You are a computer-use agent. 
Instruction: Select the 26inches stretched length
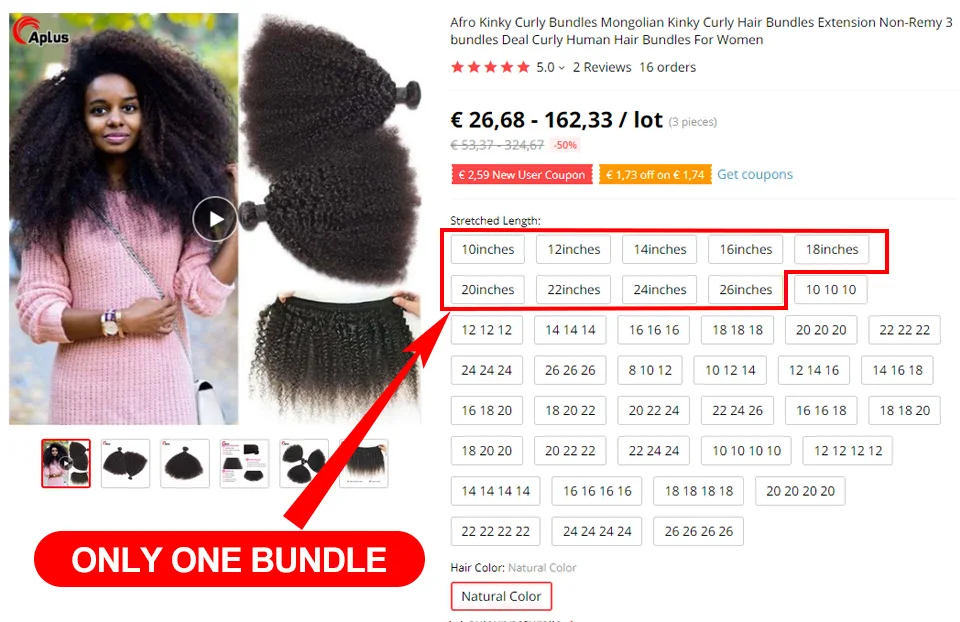tap(745, 290)
